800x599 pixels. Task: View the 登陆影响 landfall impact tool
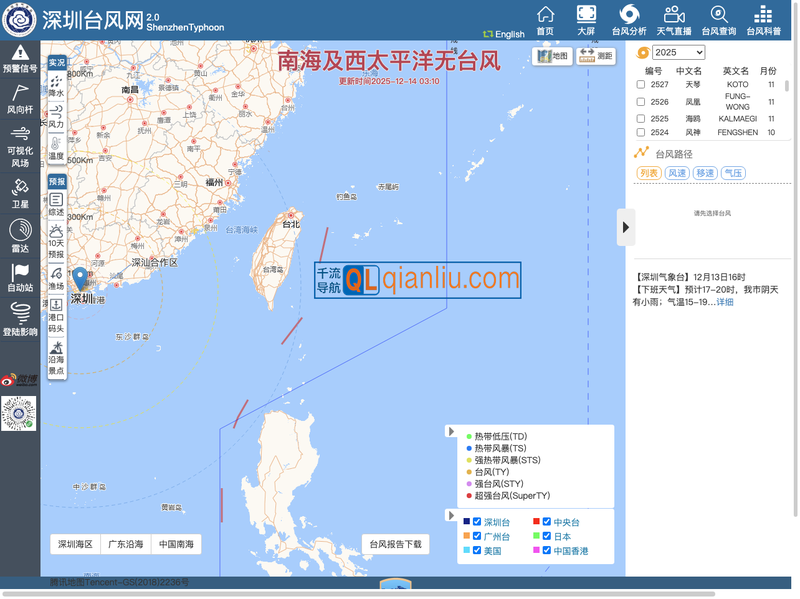point(18,316)
